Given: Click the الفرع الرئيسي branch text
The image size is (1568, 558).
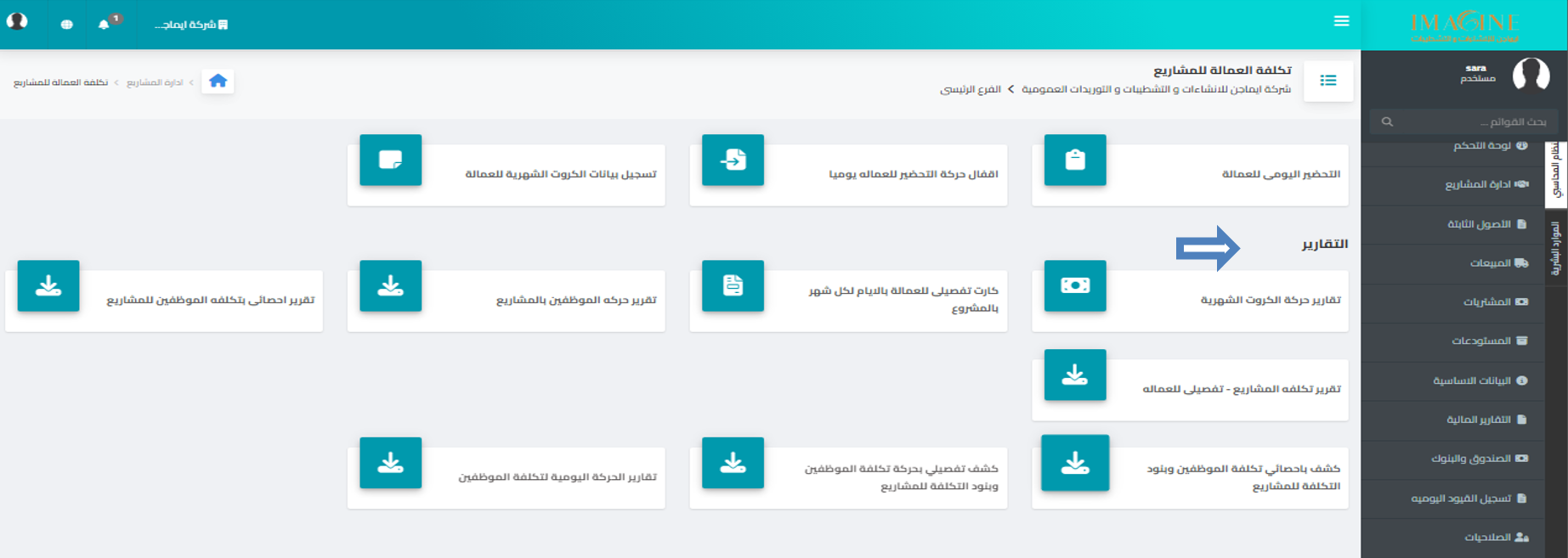Looking at the screenshot, I should point(971,89).
